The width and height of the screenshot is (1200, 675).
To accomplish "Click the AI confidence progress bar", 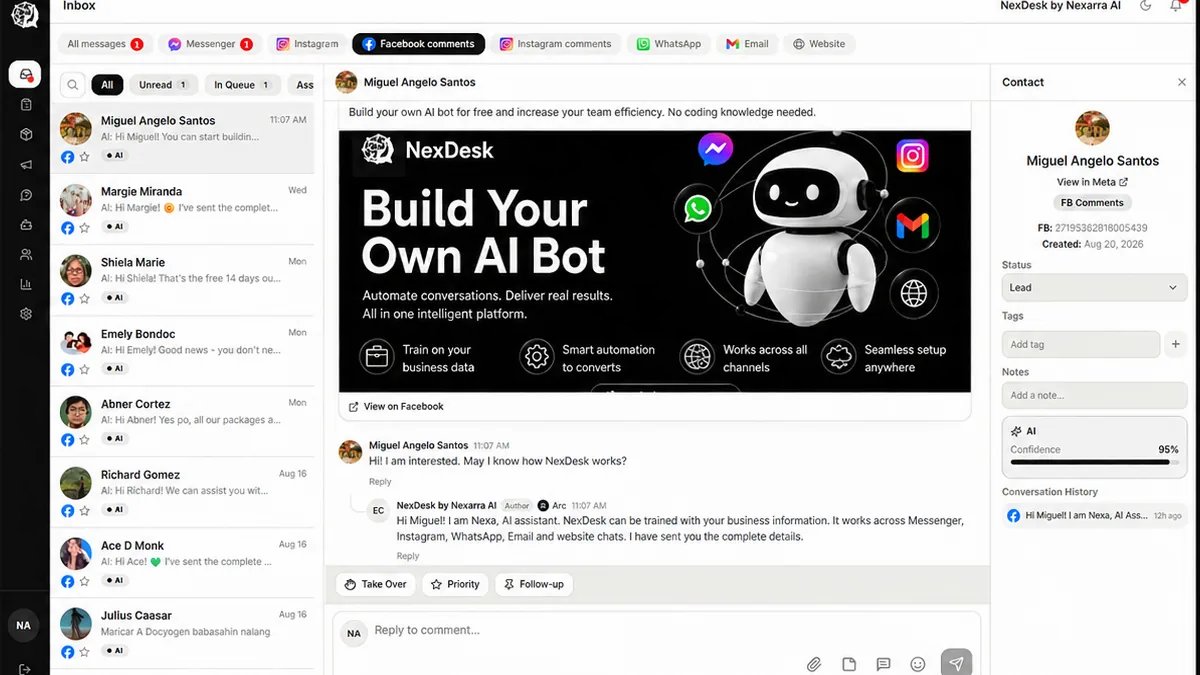I will click(x=1094, y=462).
